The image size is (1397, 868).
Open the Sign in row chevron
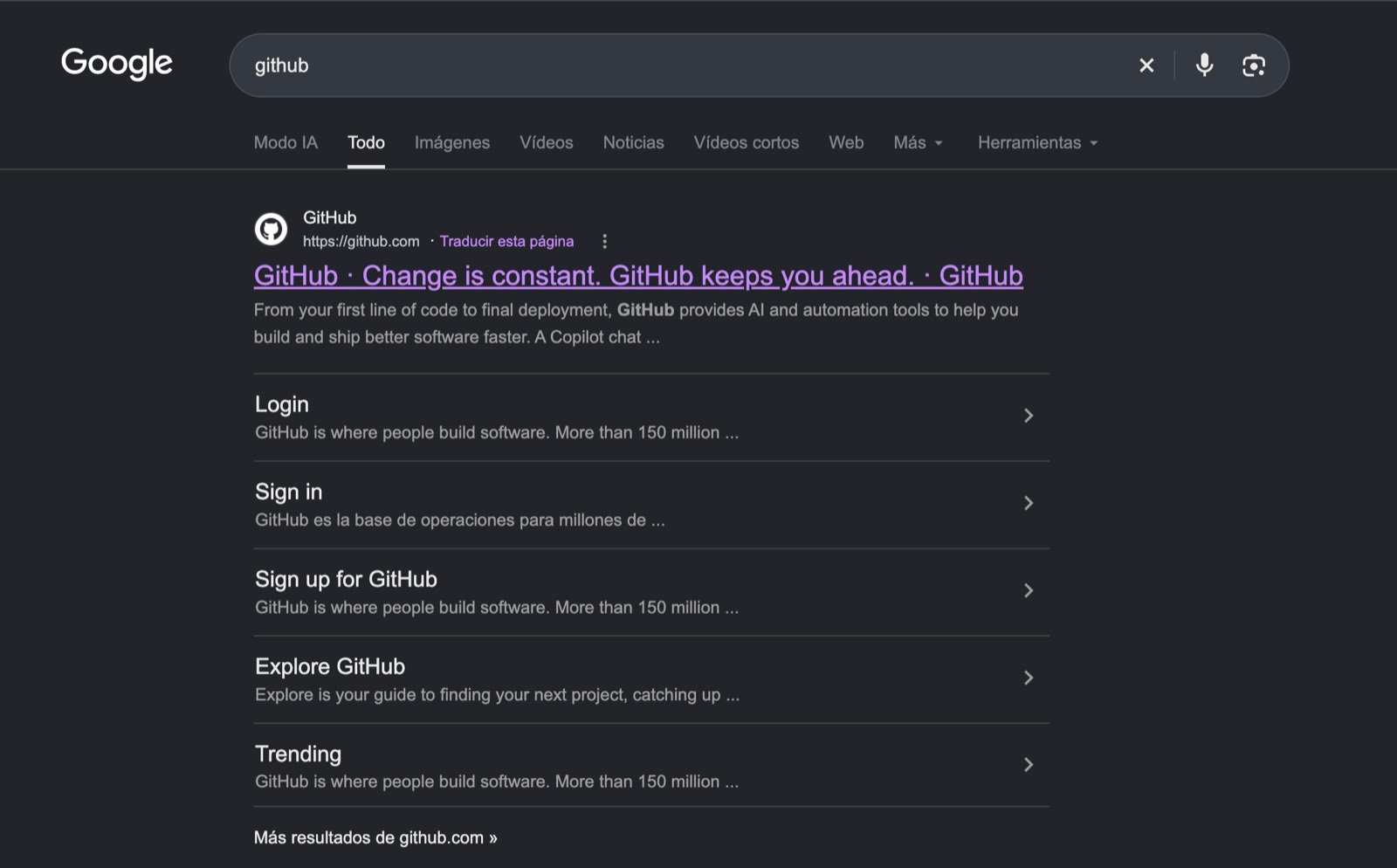[x=1029, y=503]
